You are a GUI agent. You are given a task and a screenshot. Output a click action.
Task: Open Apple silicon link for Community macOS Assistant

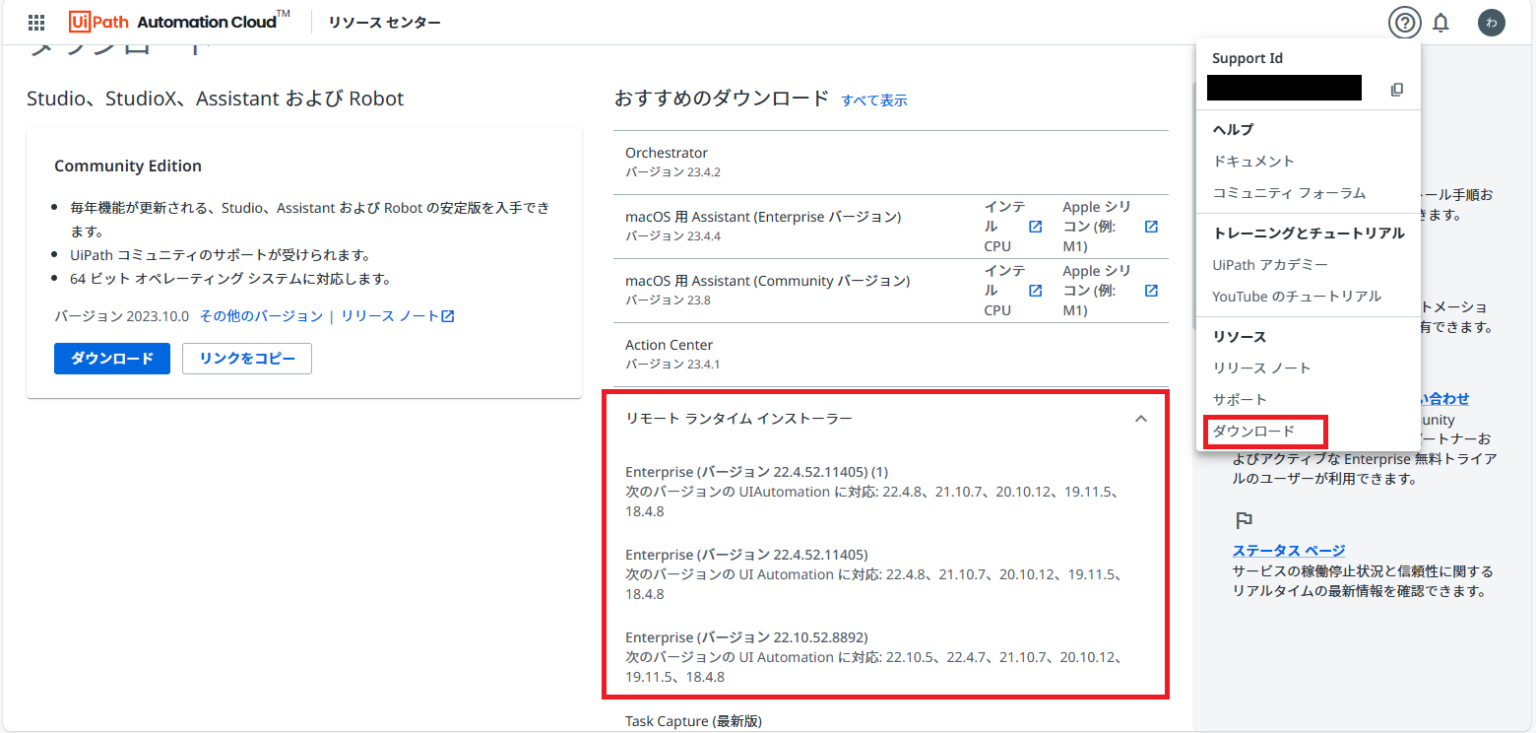point(1151,290)
